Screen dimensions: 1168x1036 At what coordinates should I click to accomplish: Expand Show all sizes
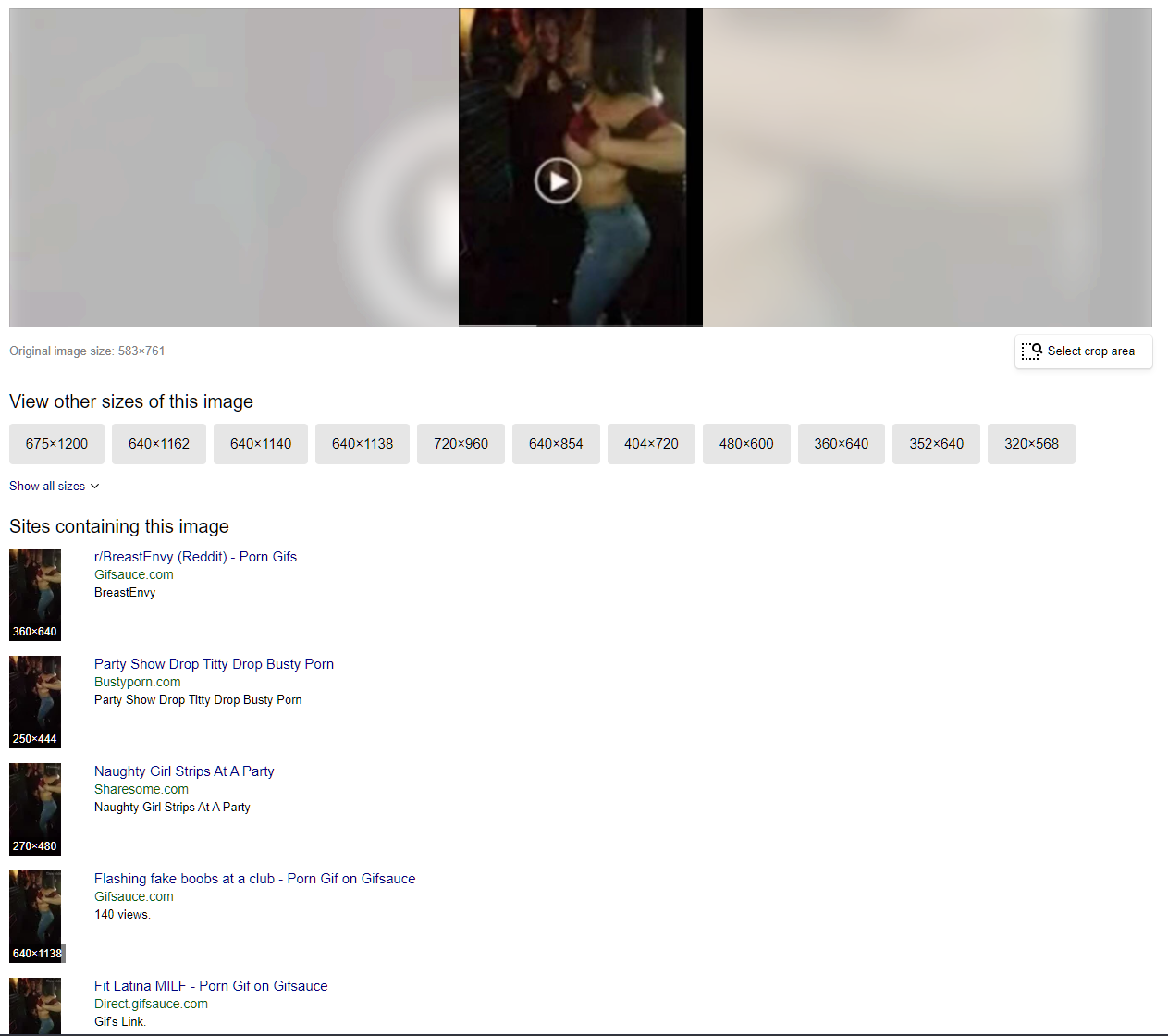click(x=54, y=486)
